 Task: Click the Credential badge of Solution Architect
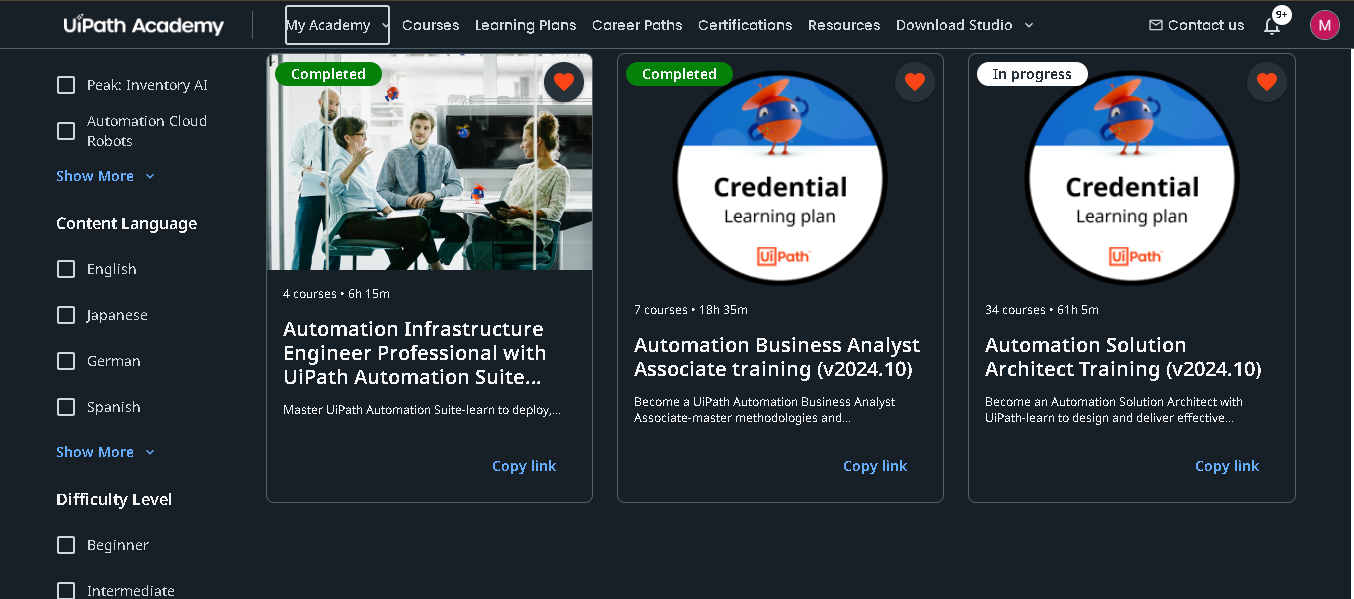pos(1131,178)
